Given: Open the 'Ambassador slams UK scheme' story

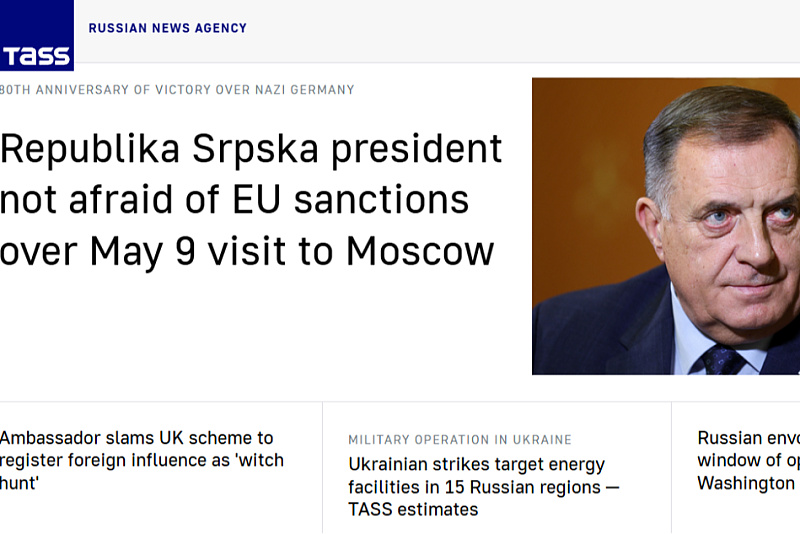Looking at the screenshot, I should tap(142, 460).
